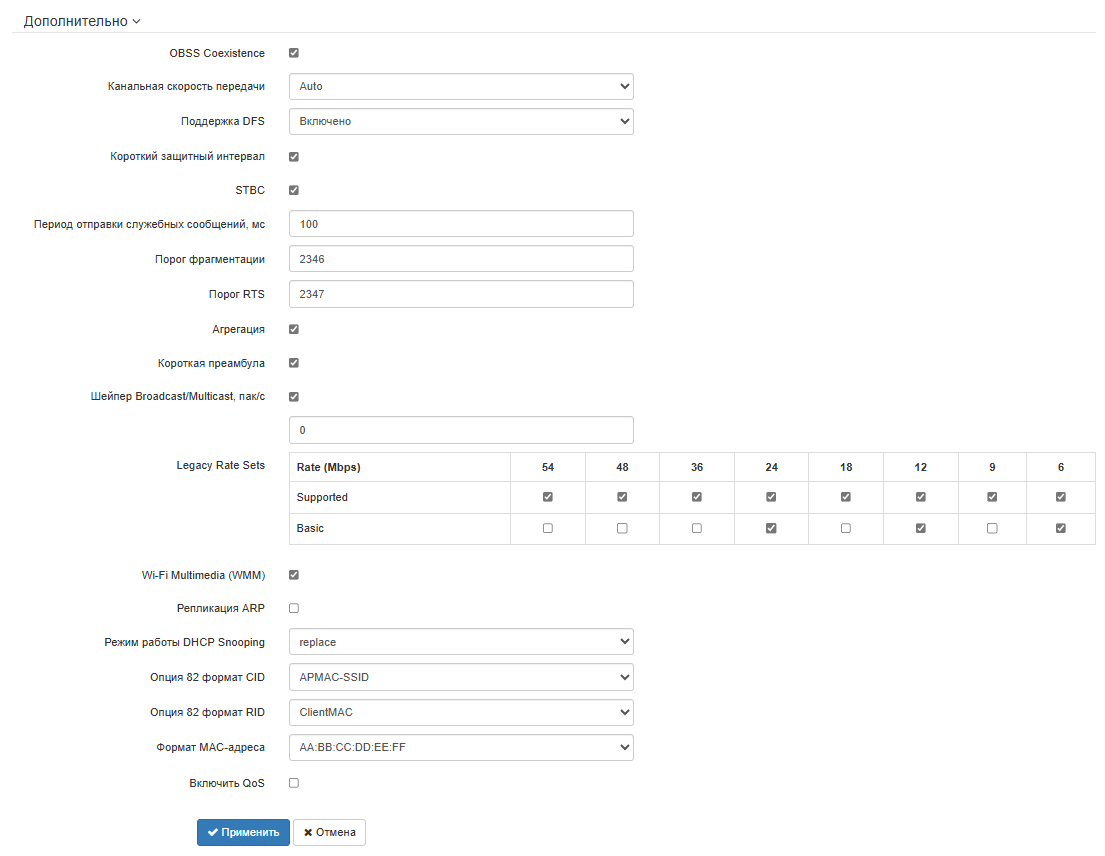
Task: Disable Basic rate 24 Mbps checkbox
Action: click(x=771, y=528)
